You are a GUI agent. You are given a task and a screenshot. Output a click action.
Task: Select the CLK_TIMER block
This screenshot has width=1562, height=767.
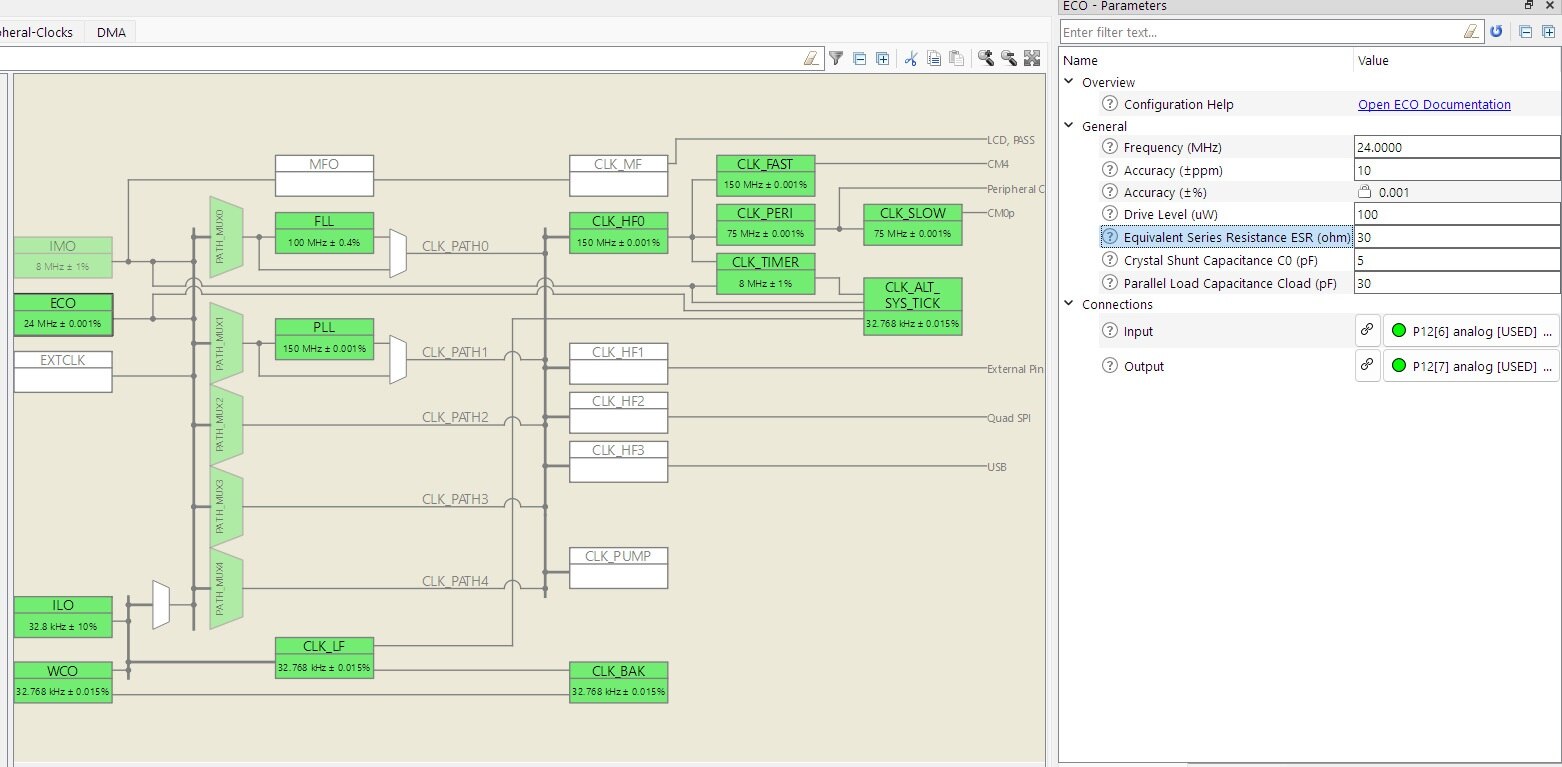[766, 273]
